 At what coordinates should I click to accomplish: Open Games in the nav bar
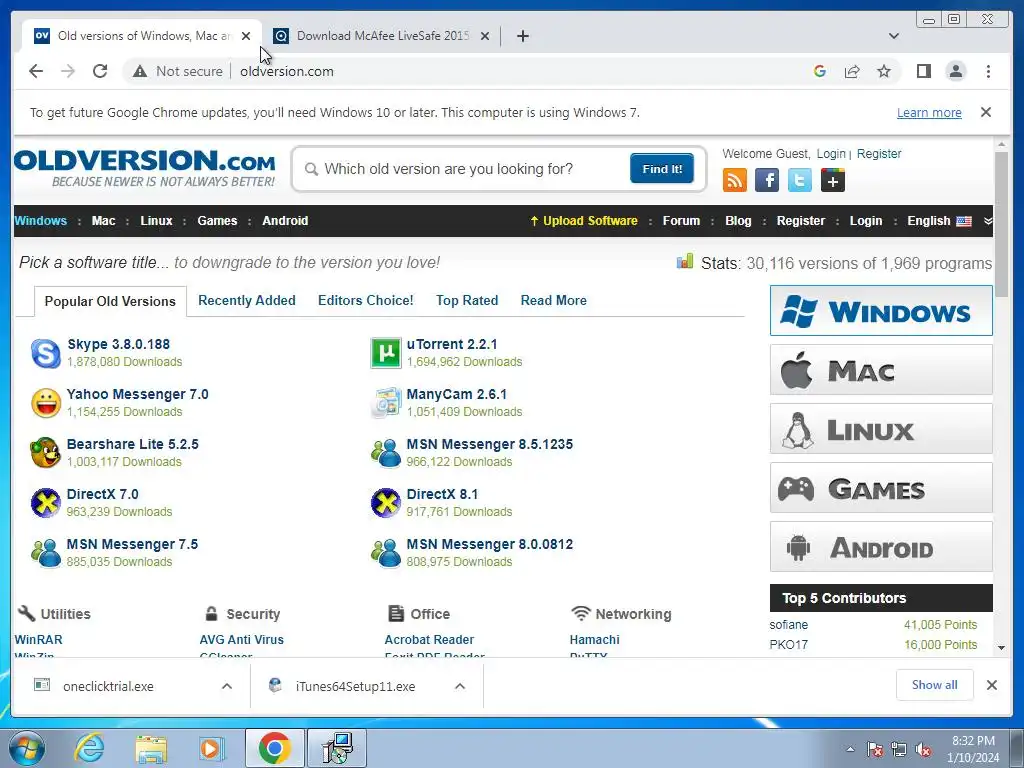tap(217, 221)
